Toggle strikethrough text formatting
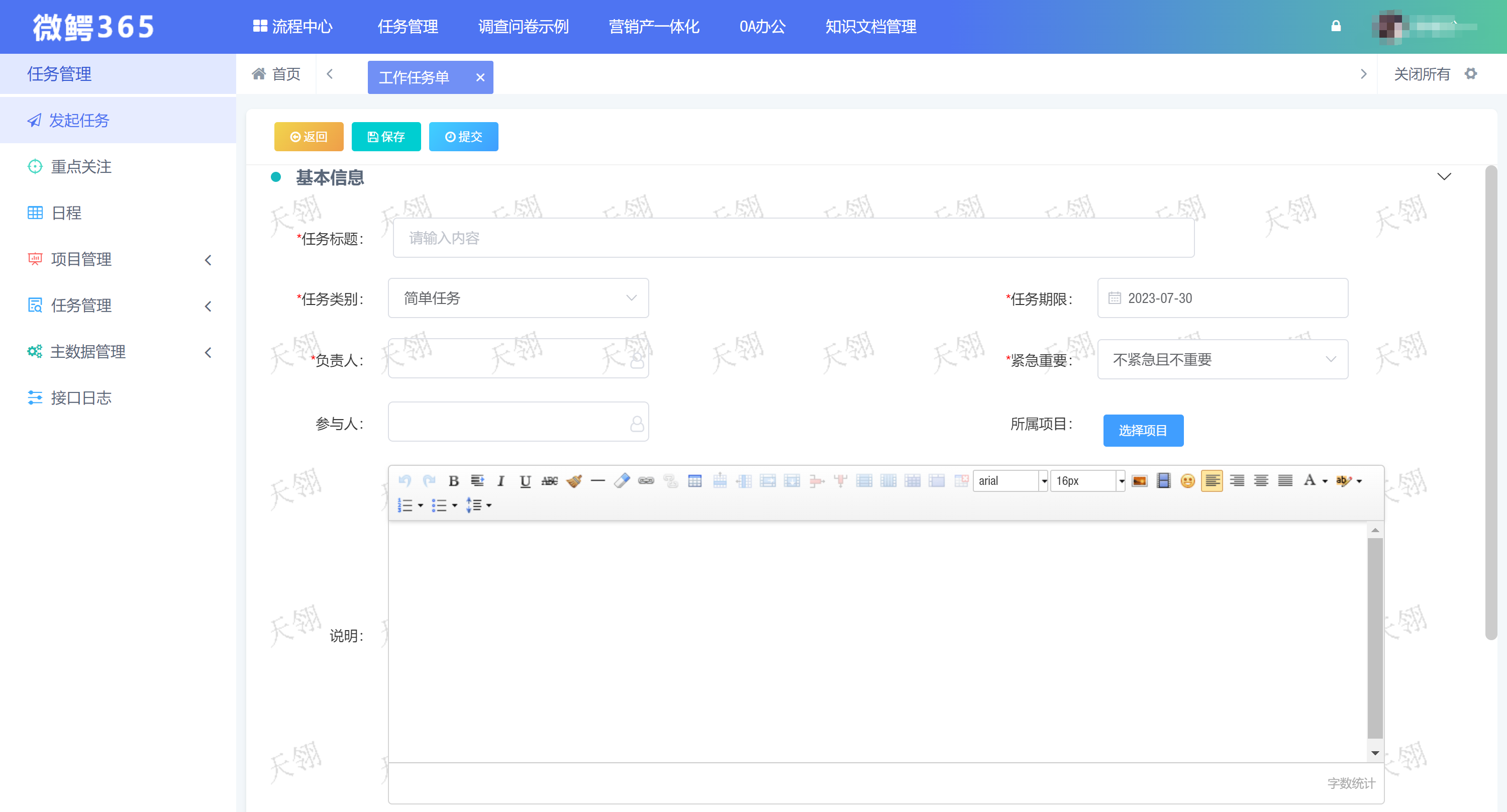Screen dimensions: 1507x812 click(x=549, y=481)
